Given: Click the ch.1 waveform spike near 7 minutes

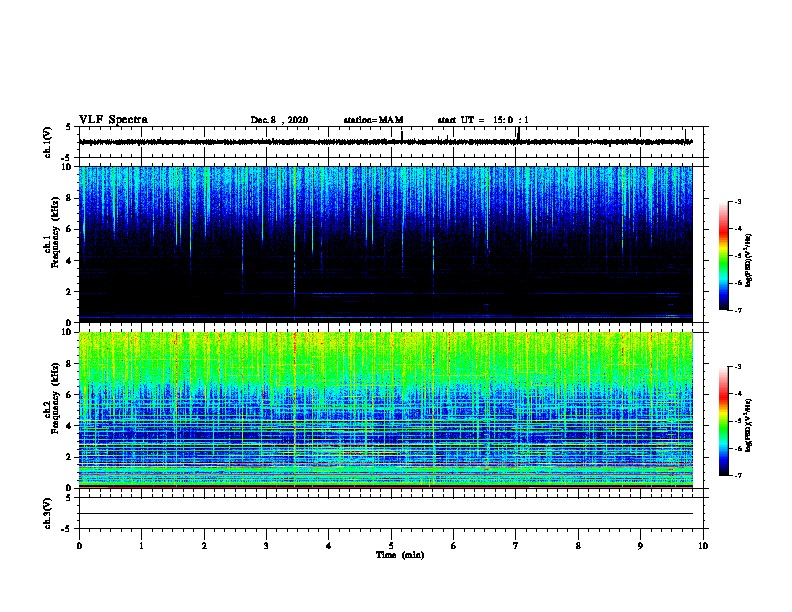Looking at the screenshot, I should click(519, 134).
